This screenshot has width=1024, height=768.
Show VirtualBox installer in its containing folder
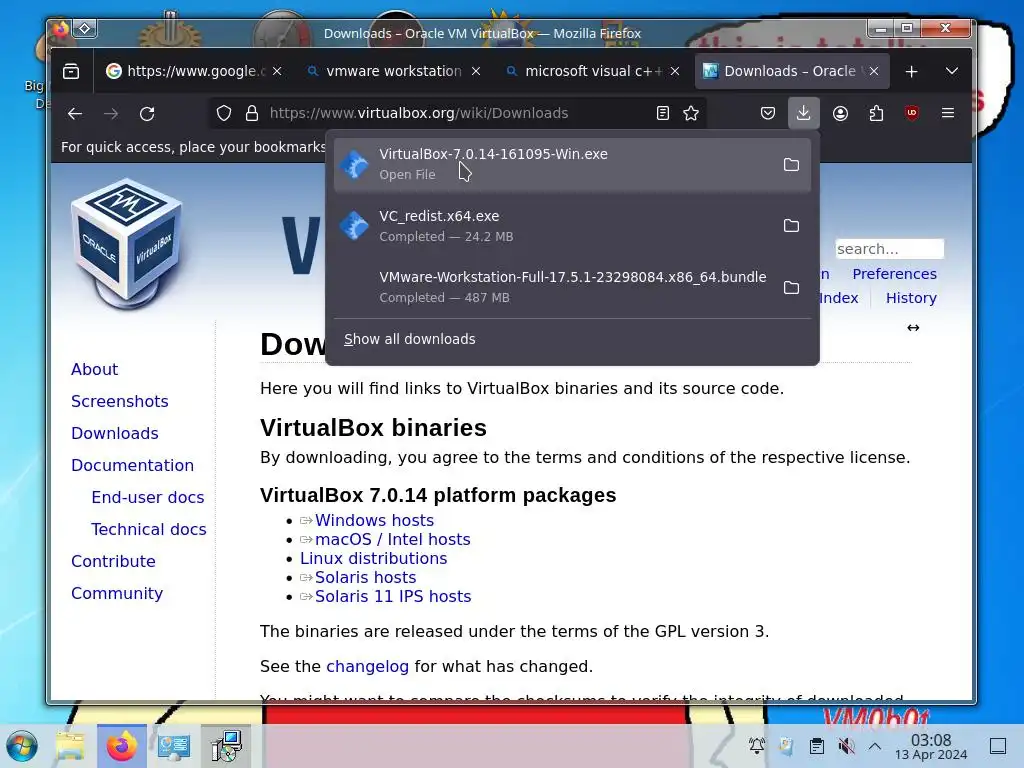[792, 165]
